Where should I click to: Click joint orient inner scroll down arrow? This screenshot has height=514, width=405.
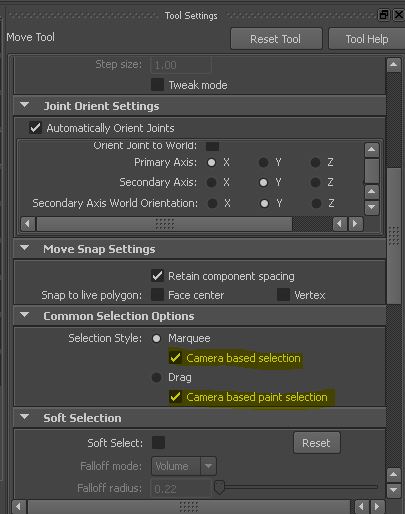pyautogui.click(x=372, y=207)
